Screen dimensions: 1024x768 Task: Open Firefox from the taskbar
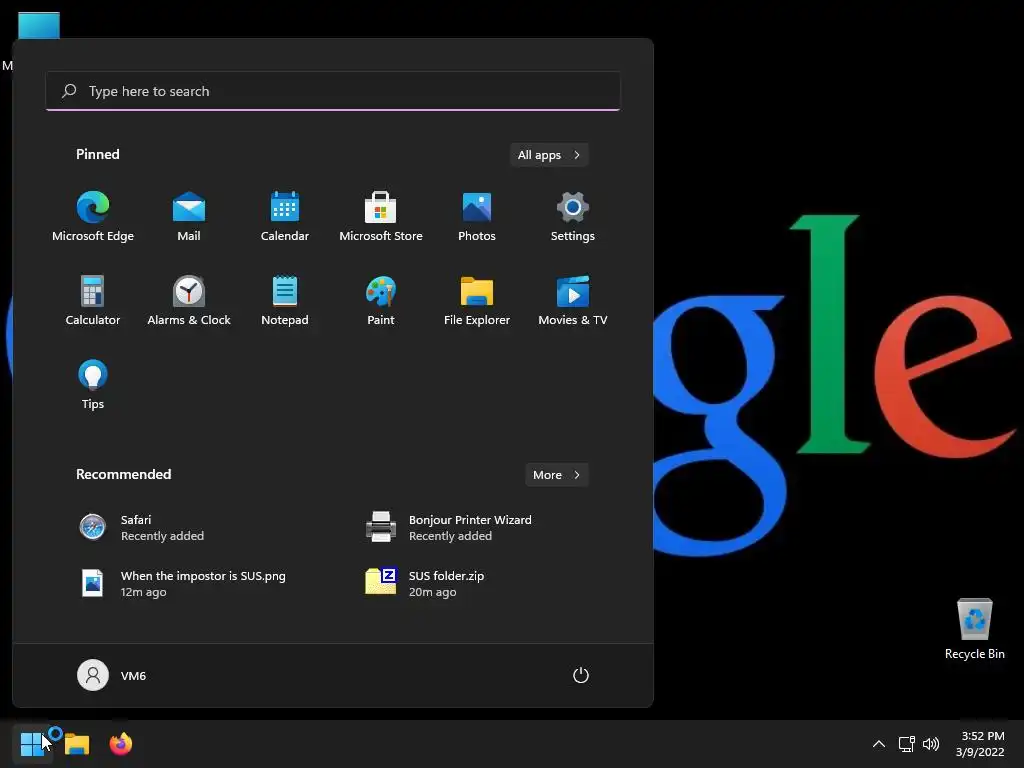pyautogui.click(x=121, y=744)
